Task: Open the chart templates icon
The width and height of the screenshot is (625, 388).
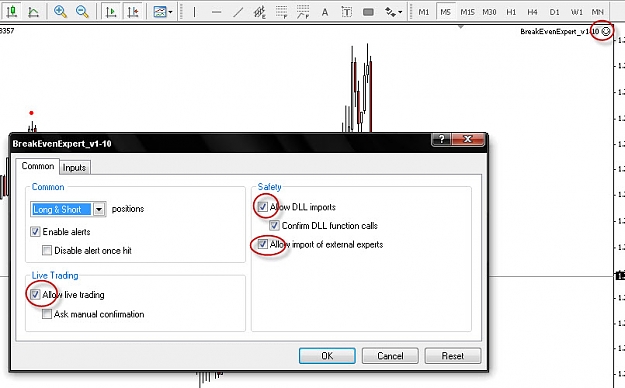Action: click(x=160, y=12)
